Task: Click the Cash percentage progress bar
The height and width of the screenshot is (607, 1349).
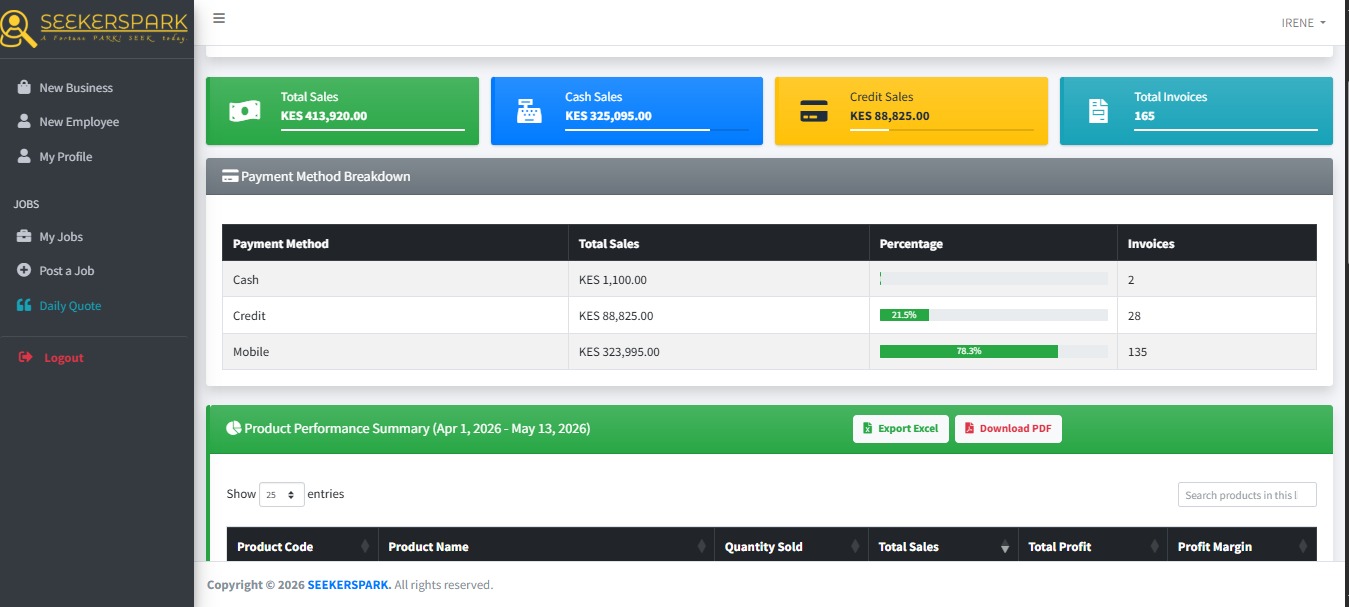Action: (x=993, y=279)
